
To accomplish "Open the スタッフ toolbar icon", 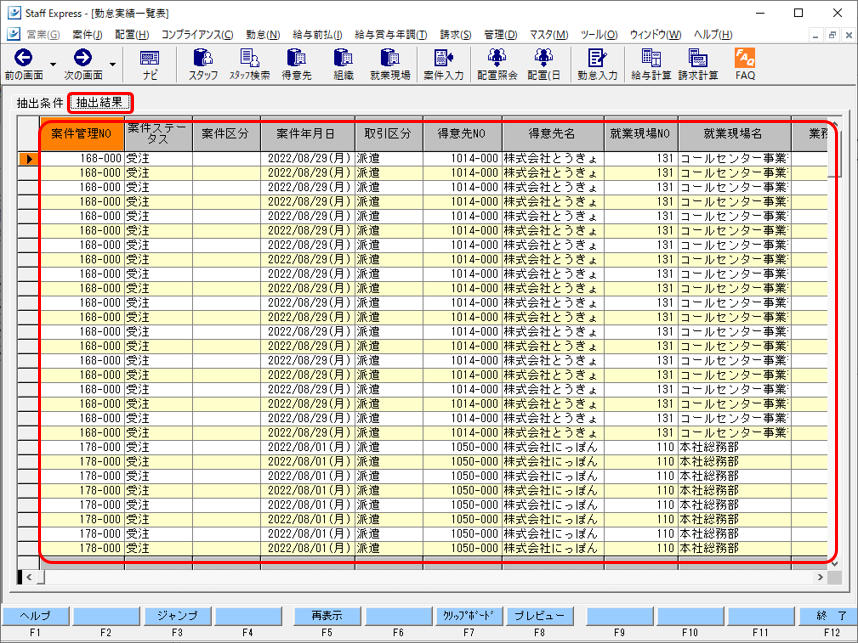I will tap(203, 65).
